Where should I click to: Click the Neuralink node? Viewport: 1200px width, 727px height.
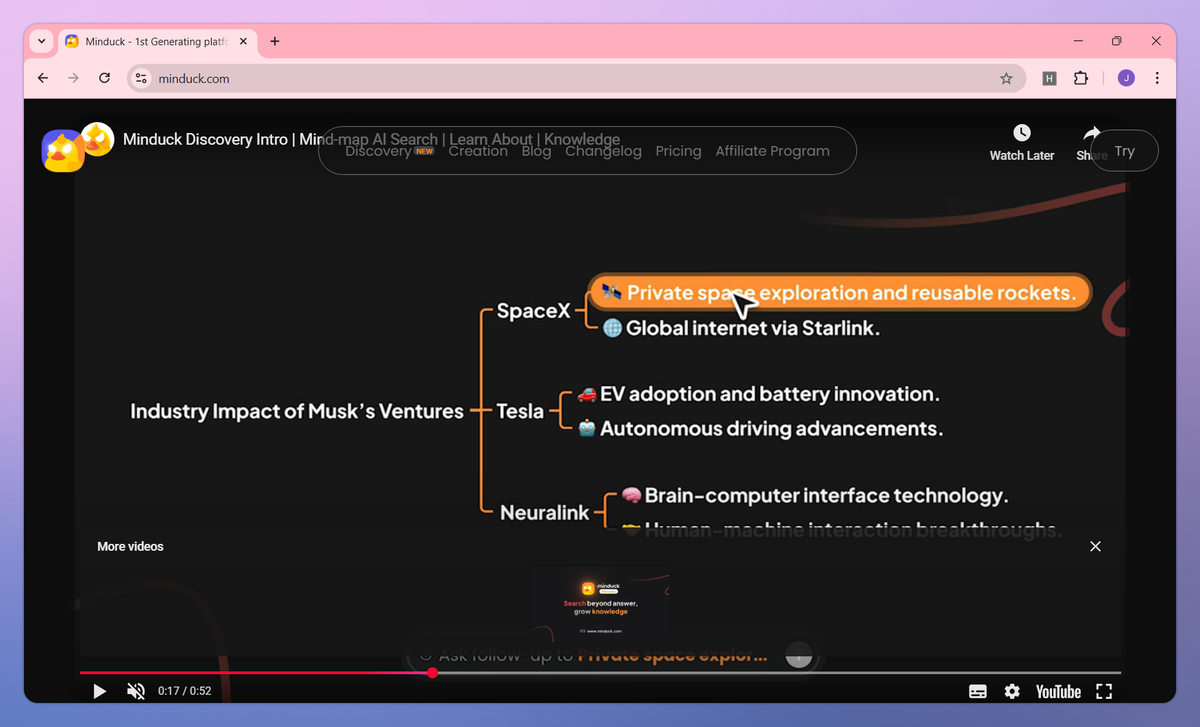coord(545,512)
